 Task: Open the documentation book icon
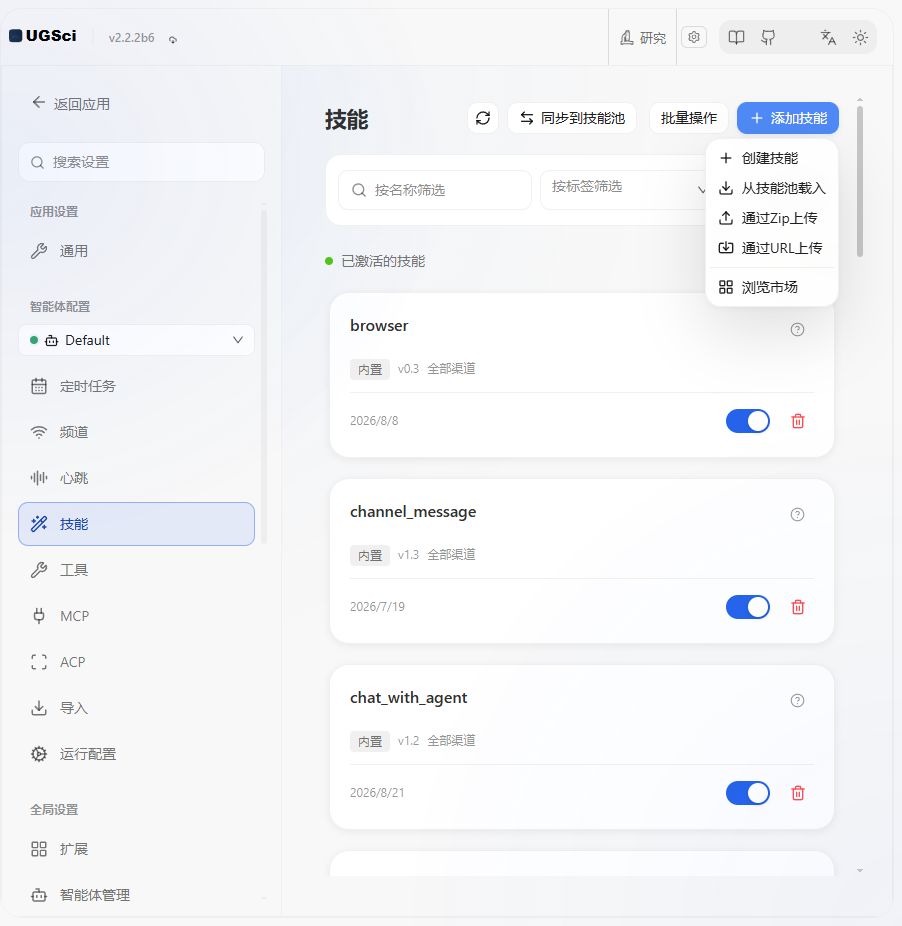(736, 37)
